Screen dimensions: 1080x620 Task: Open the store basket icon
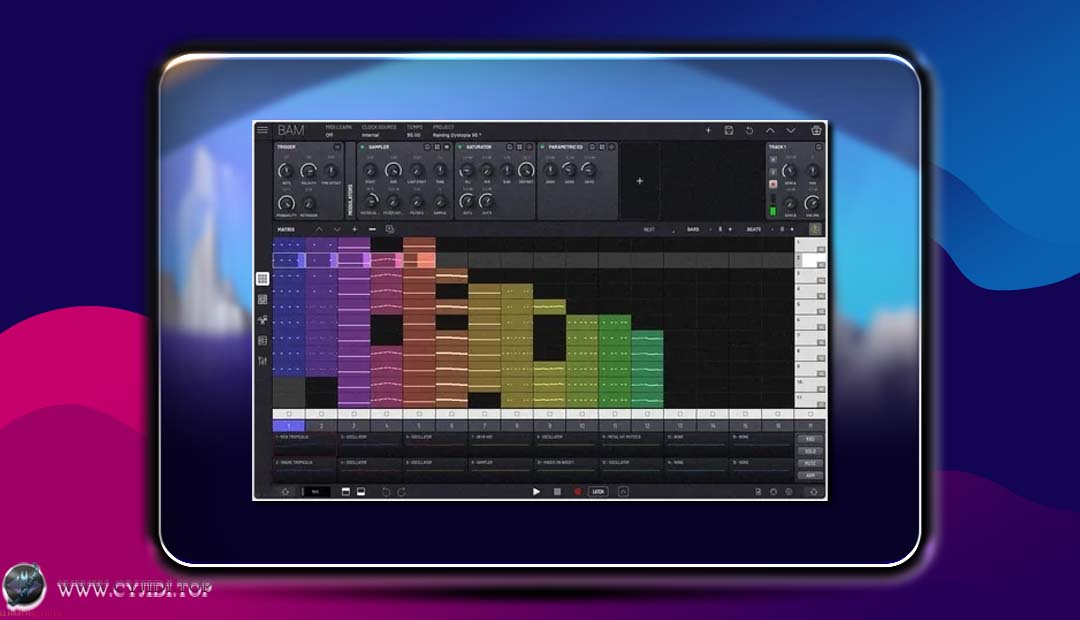pos(816,130)
